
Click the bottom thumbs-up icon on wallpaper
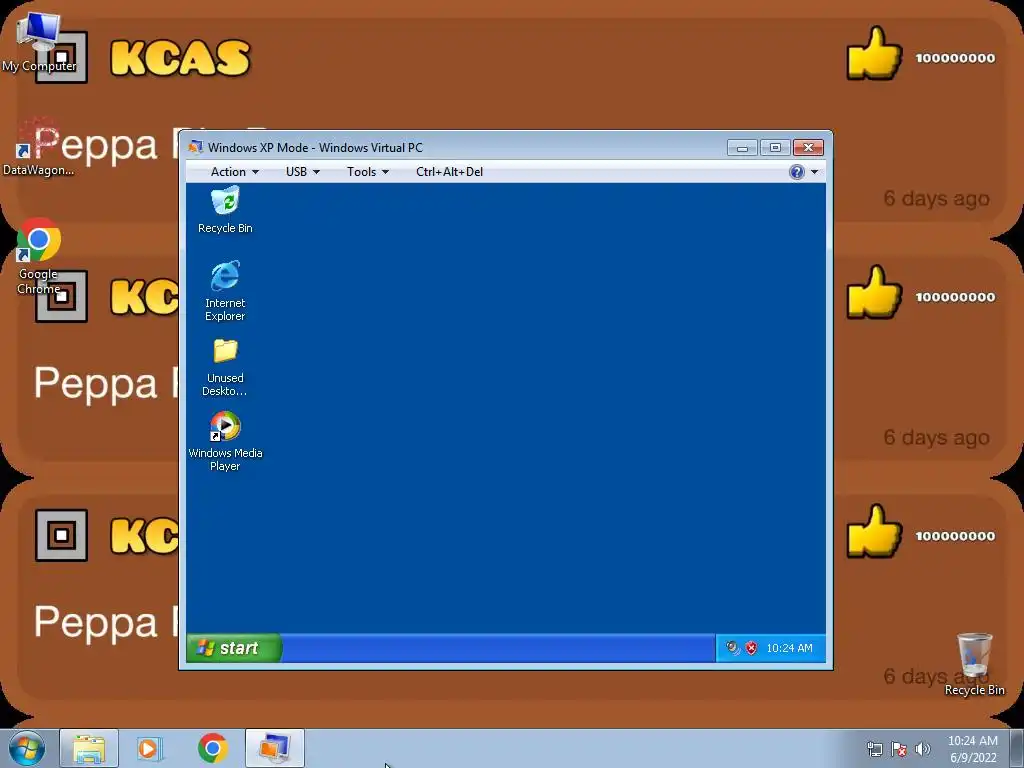click(874, 532)
